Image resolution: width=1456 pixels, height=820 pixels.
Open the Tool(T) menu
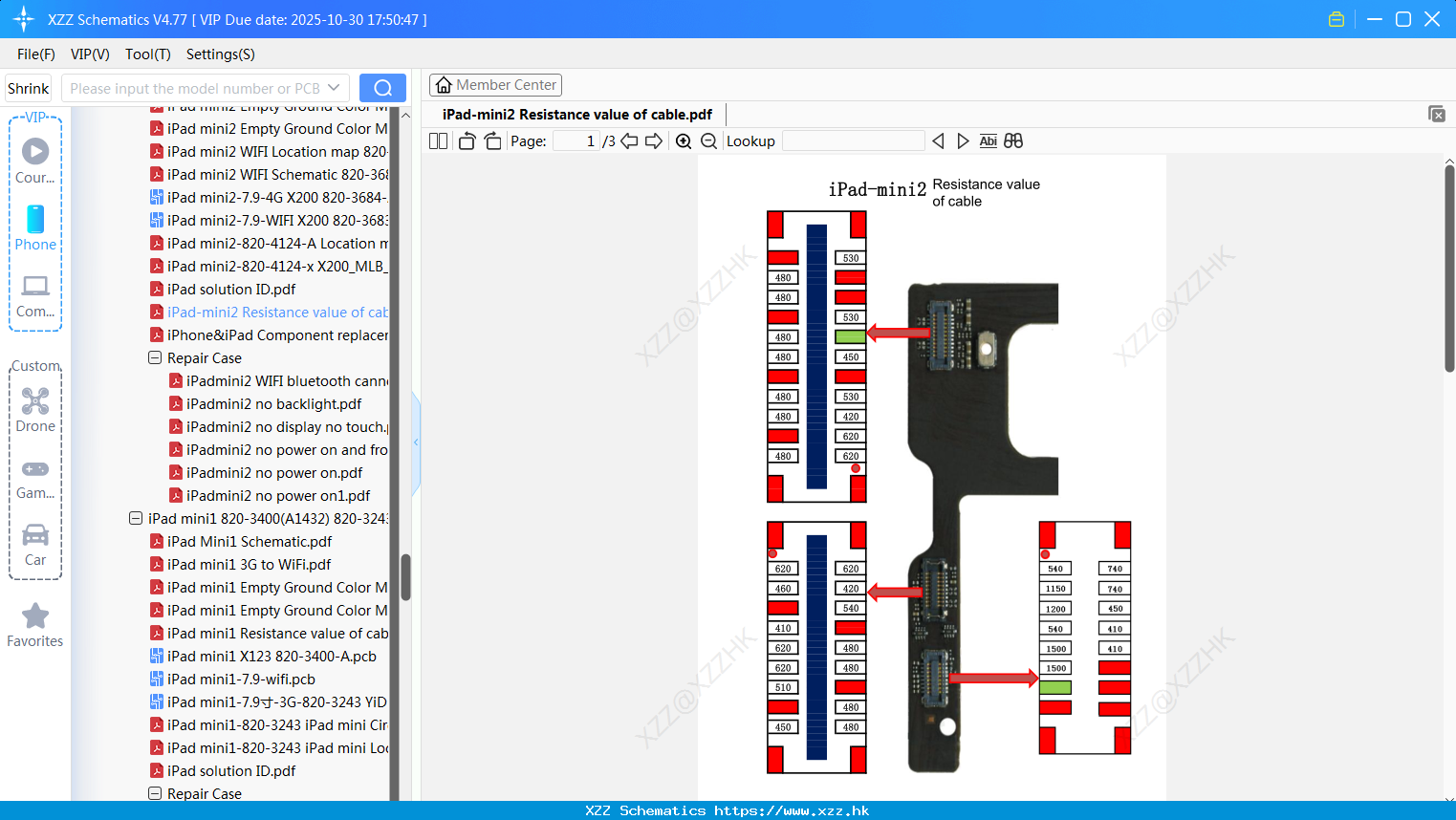tap(148, 54)
